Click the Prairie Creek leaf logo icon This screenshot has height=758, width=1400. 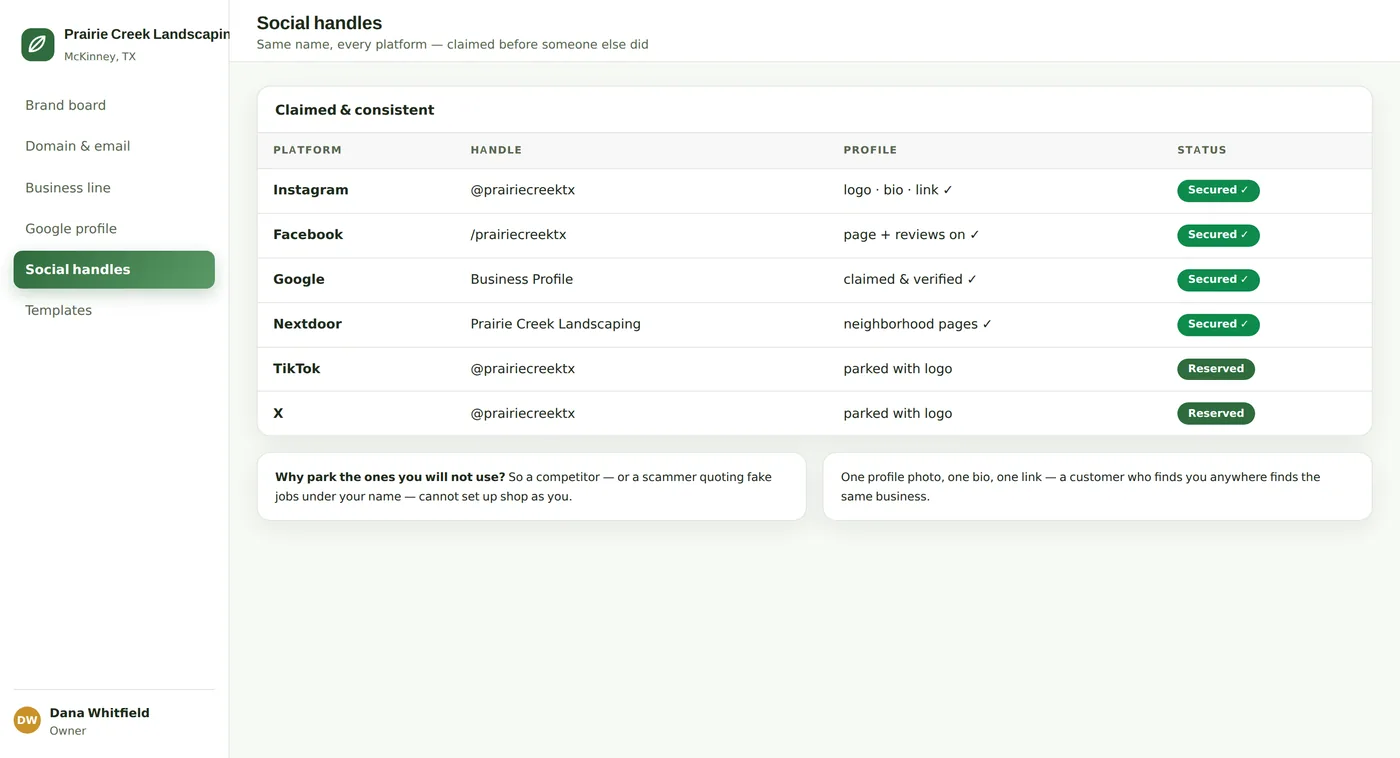point(38,44)
